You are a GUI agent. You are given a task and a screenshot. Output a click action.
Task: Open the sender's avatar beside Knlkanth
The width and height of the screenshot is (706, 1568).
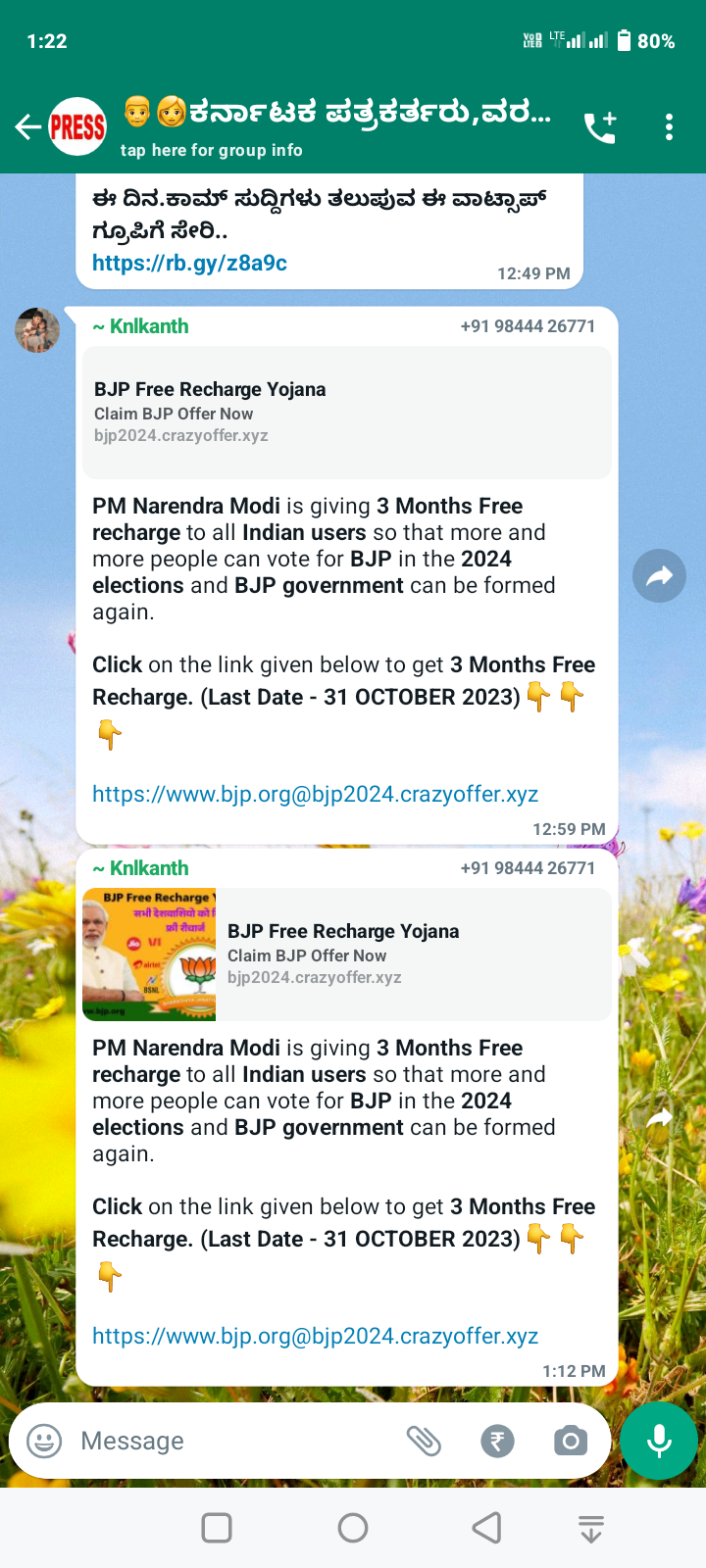(37, 329)
